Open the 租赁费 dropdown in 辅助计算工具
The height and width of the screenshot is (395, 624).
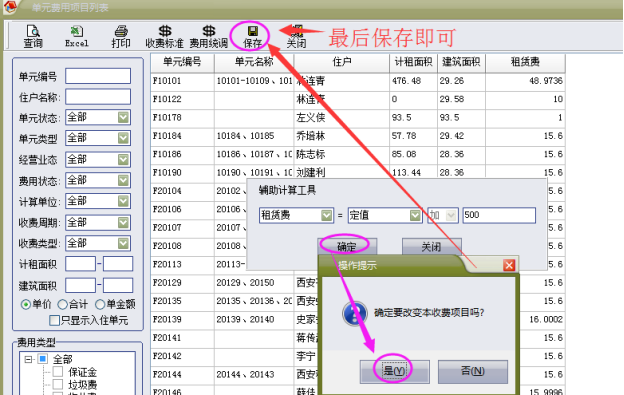(x=326, y=215)
